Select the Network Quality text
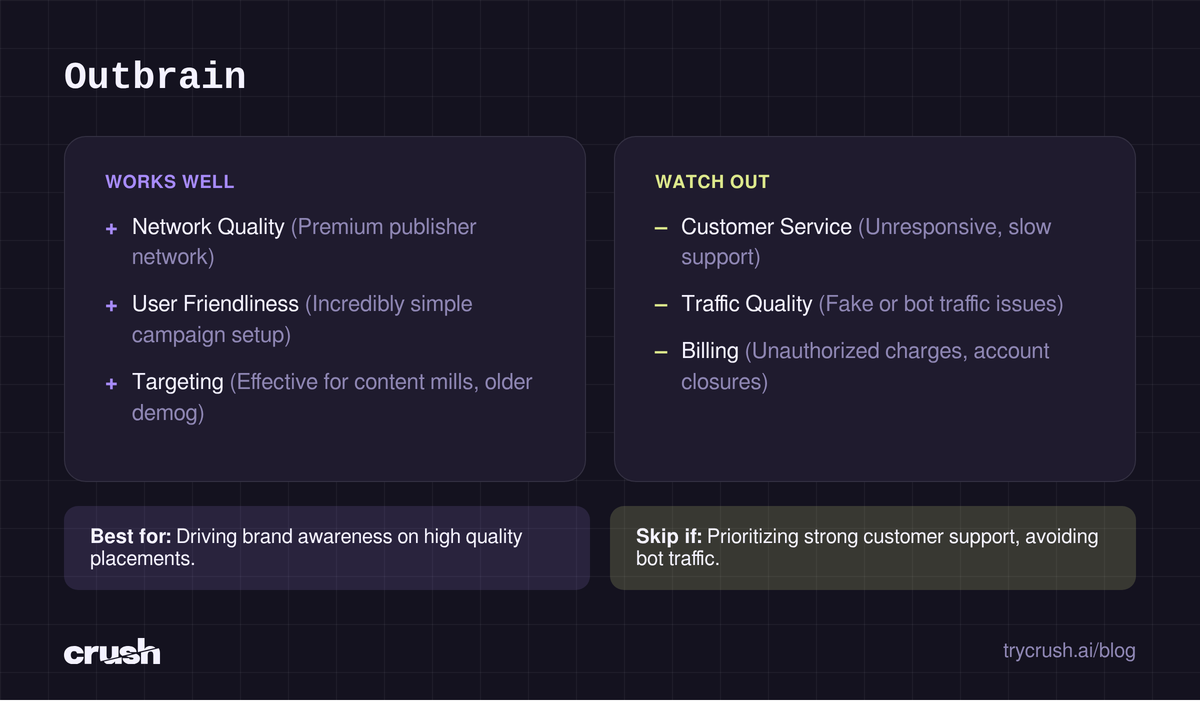This screenshot has width=1200, height=701. click(x=208, y=227)
